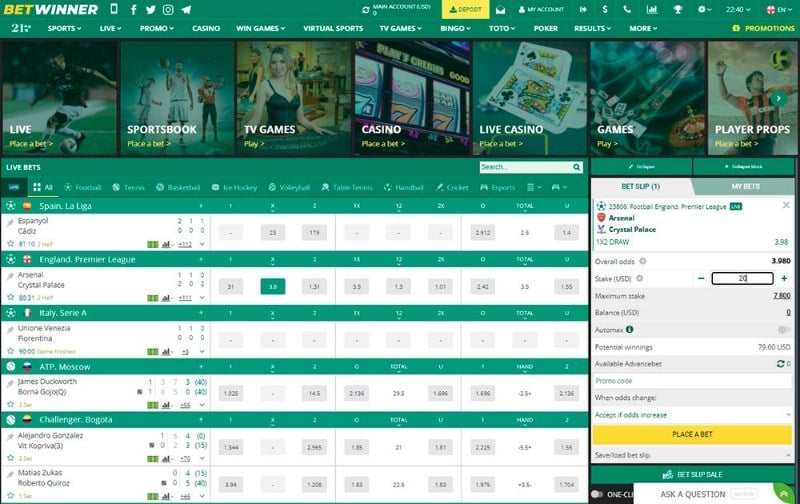
Task: Open the Live Casino banner
Action: (530, 98)
